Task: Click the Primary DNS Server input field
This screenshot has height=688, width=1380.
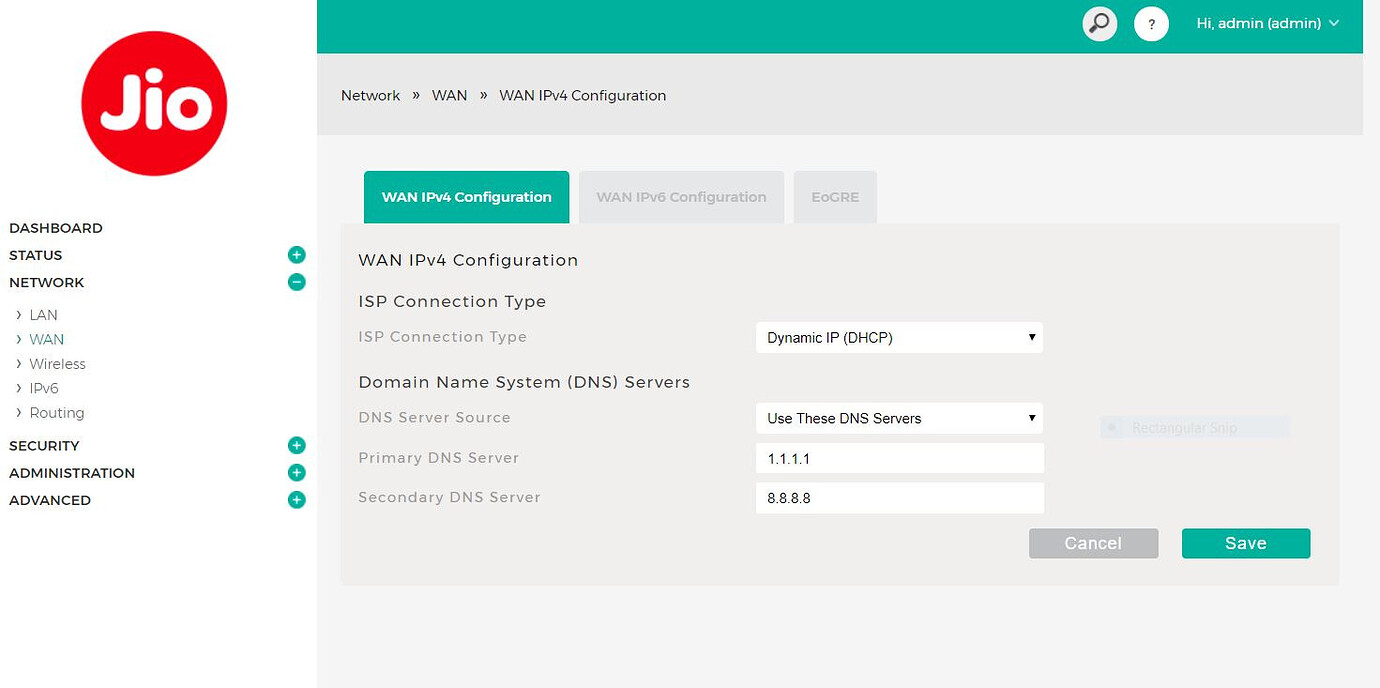Action: tap(898, 457)
